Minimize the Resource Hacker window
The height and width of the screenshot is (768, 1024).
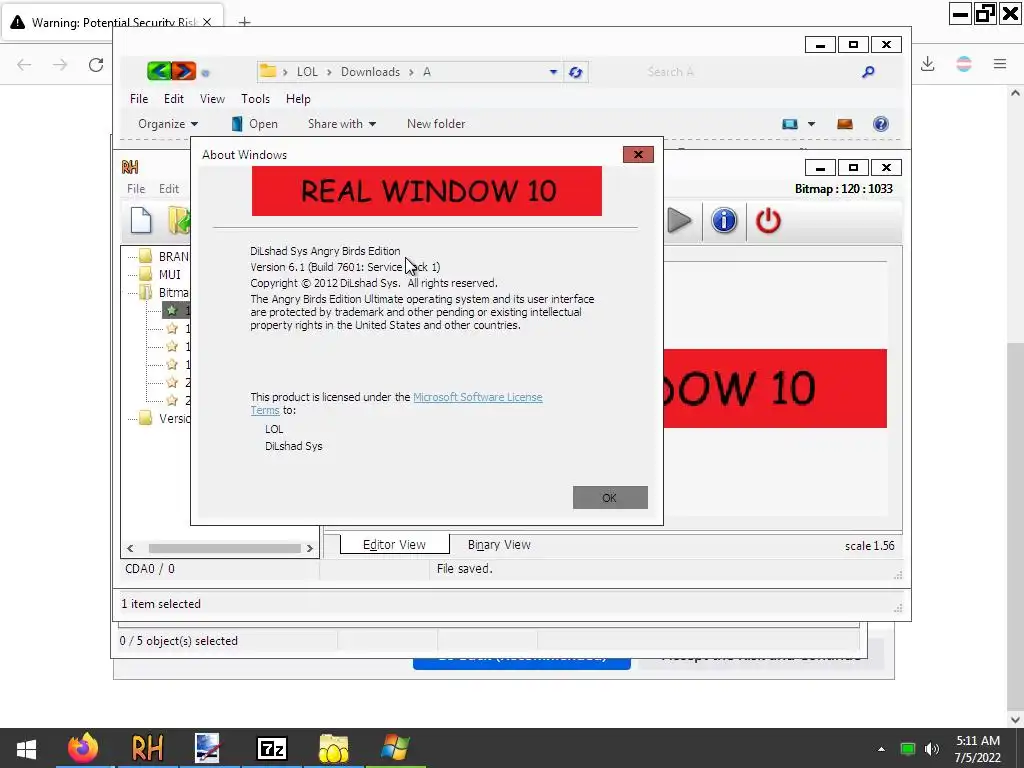[x=820, y=168]
